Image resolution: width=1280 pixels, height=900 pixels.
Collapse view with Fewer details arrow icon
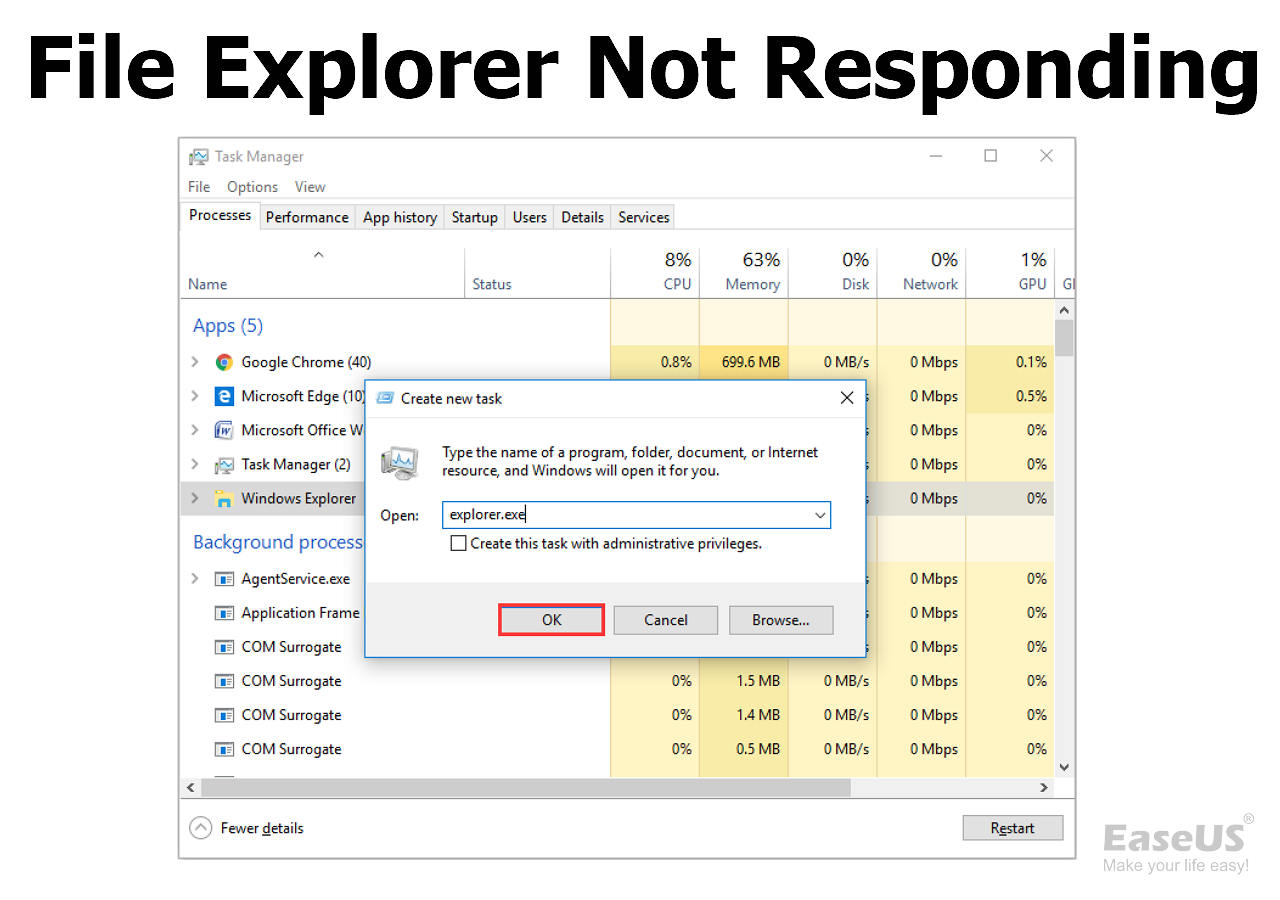tap(201, 828)
